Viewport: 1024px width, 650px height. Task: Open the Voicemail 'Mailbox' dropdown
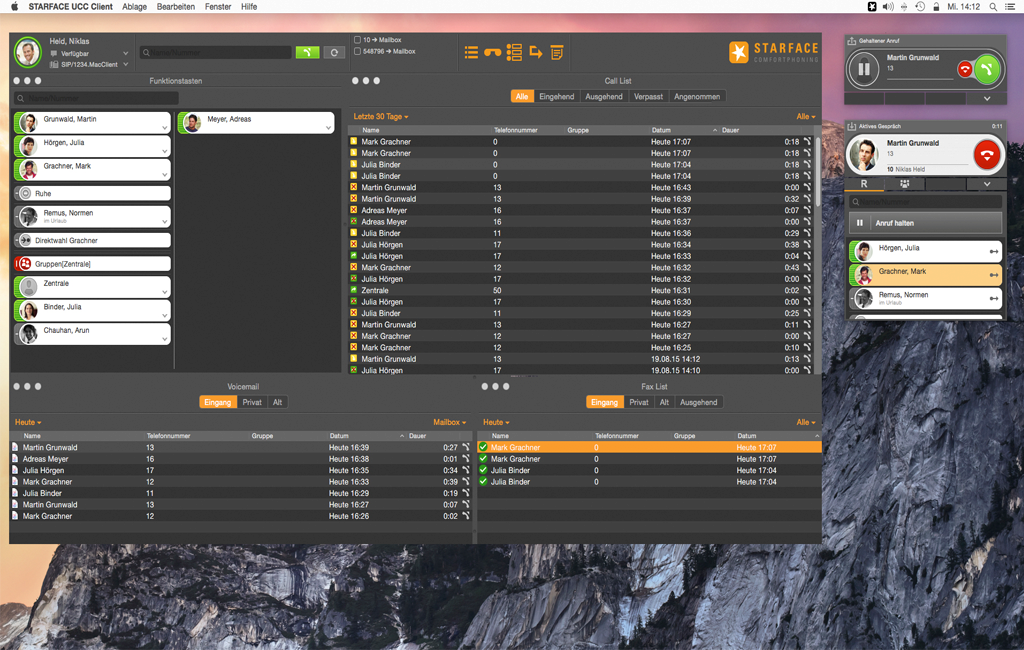449,423
